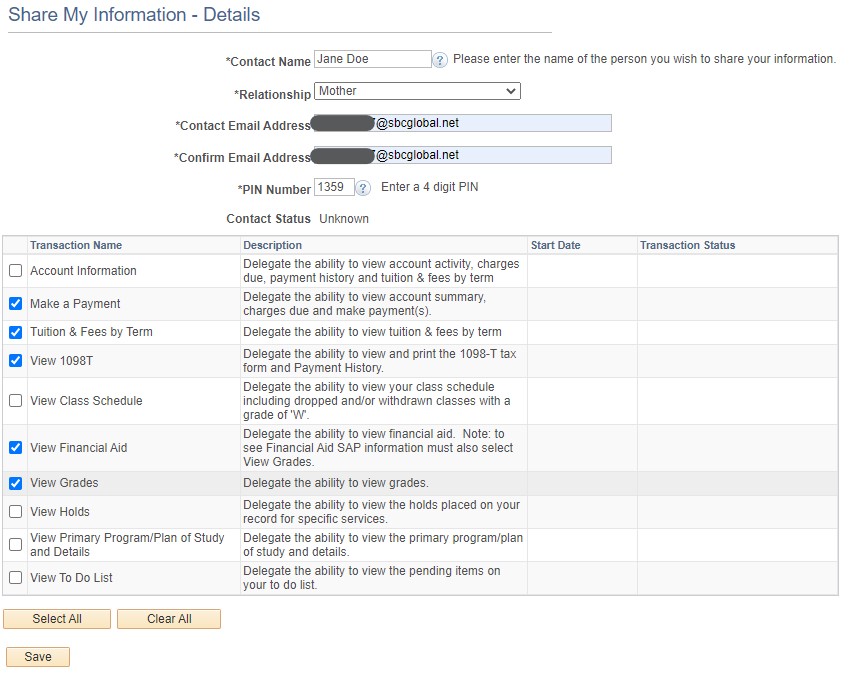Uncheck the Make a Payment checkbox
The height and width of the screenshot is (675, 850).
15,304
